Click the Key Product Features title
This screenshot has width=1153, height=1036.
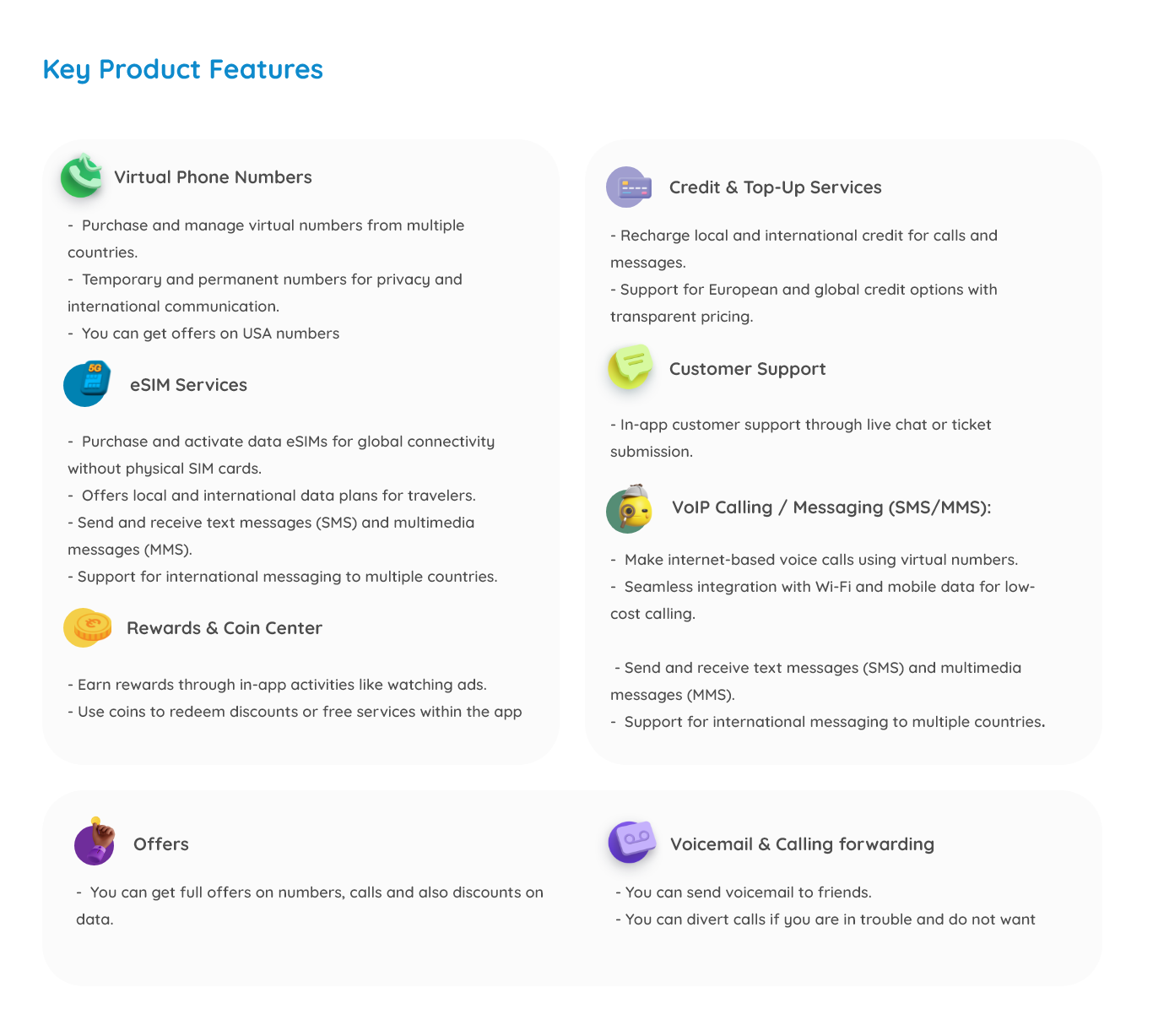pyautogui.click(x=182, y=69)
